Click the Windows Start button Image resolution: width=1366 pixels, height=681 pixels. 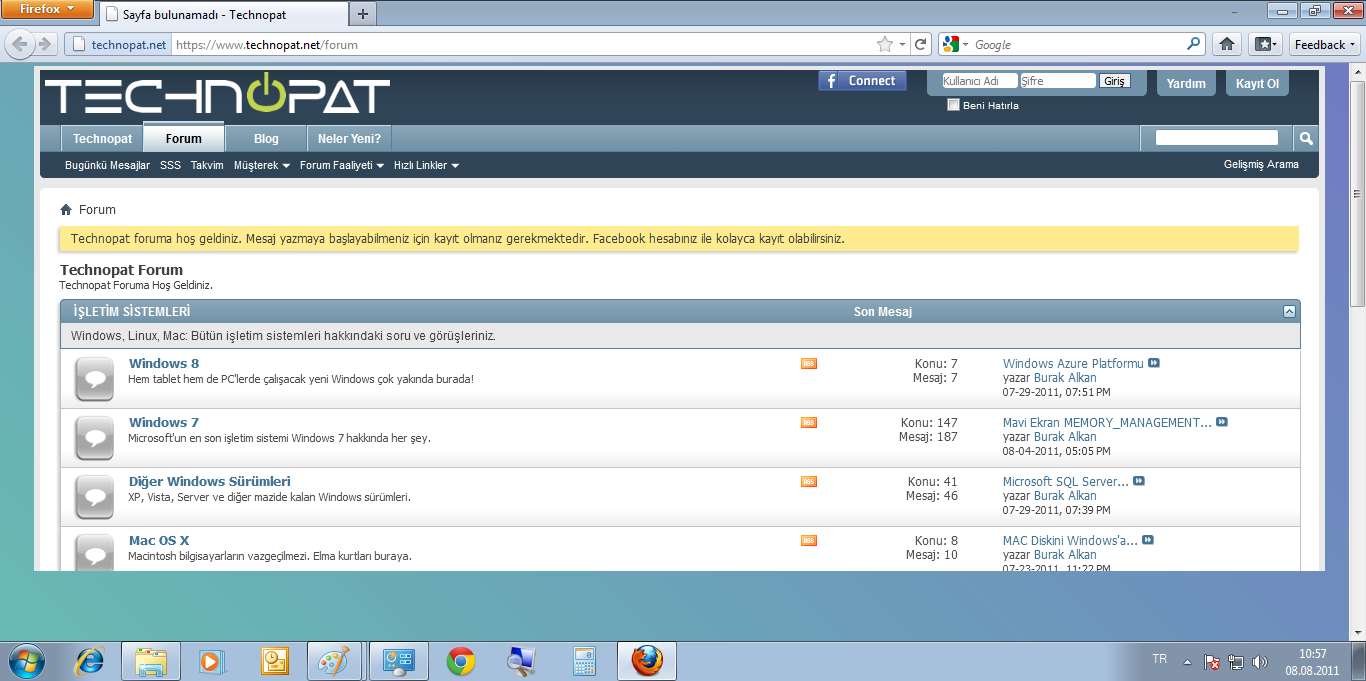coord(27,661)
